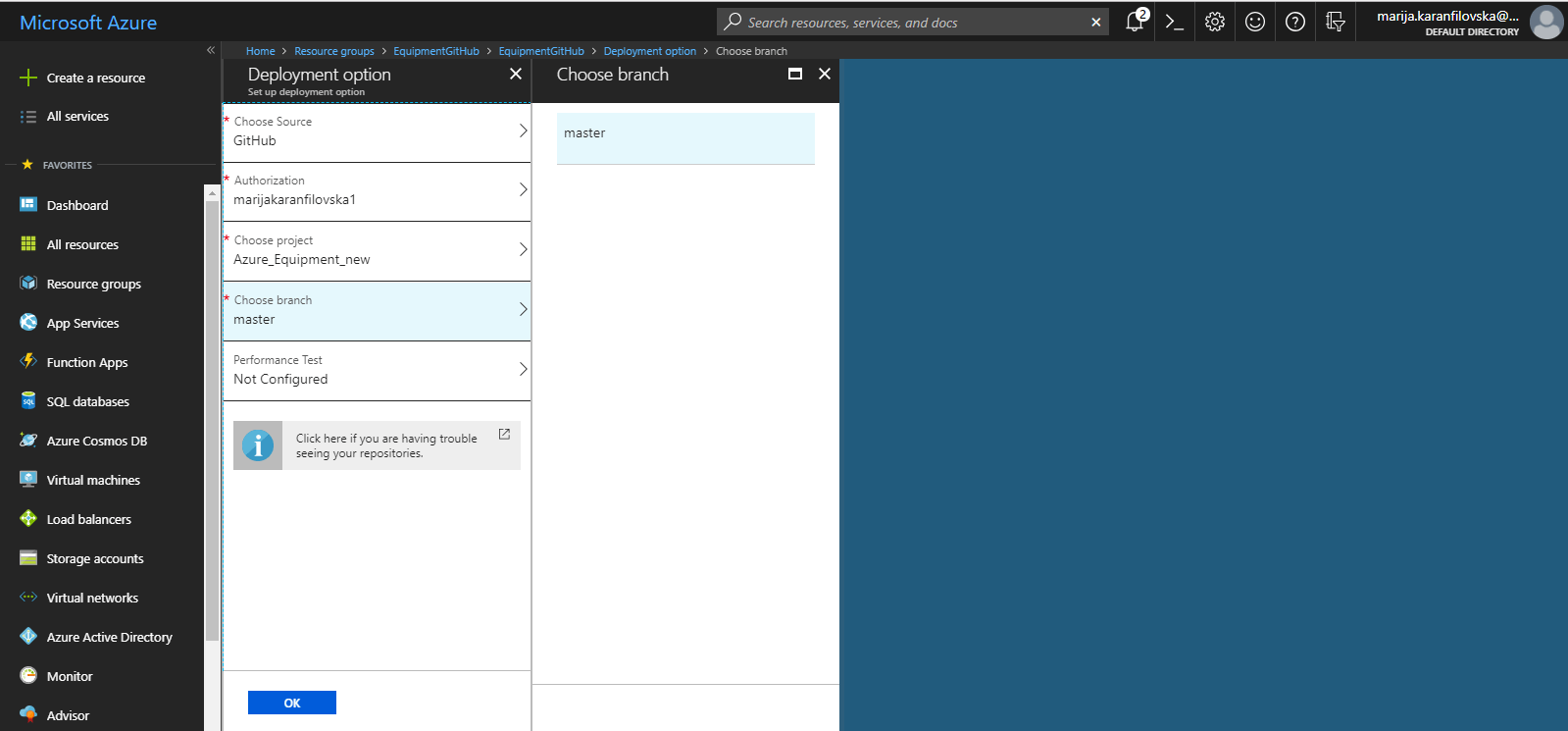Click the Virtual machines monitor icon
Viewport: 1568px width, 731px height.
click(x=28, y=479)
